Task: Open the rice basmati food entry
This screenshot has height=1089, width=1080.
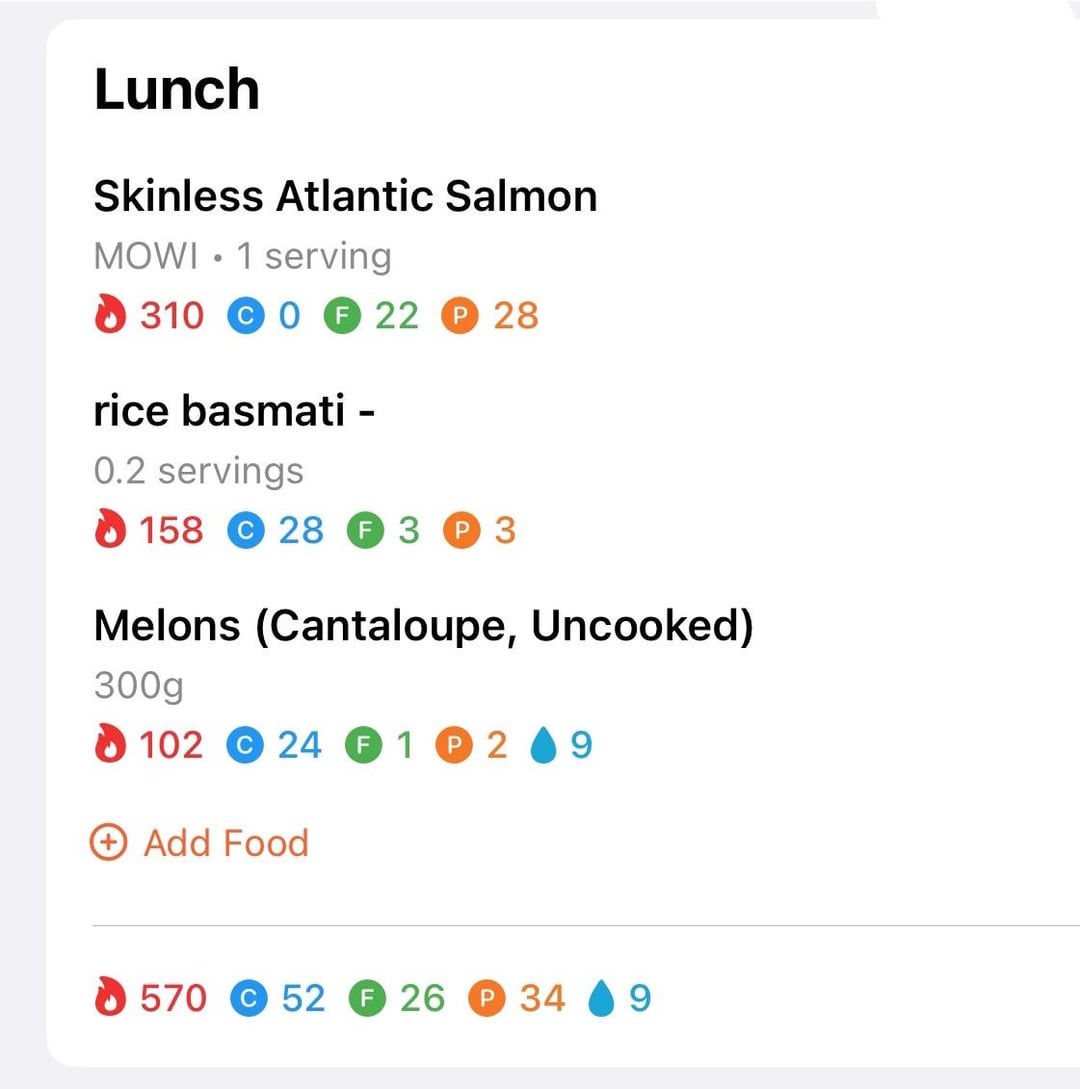Action: pos(234,410)
